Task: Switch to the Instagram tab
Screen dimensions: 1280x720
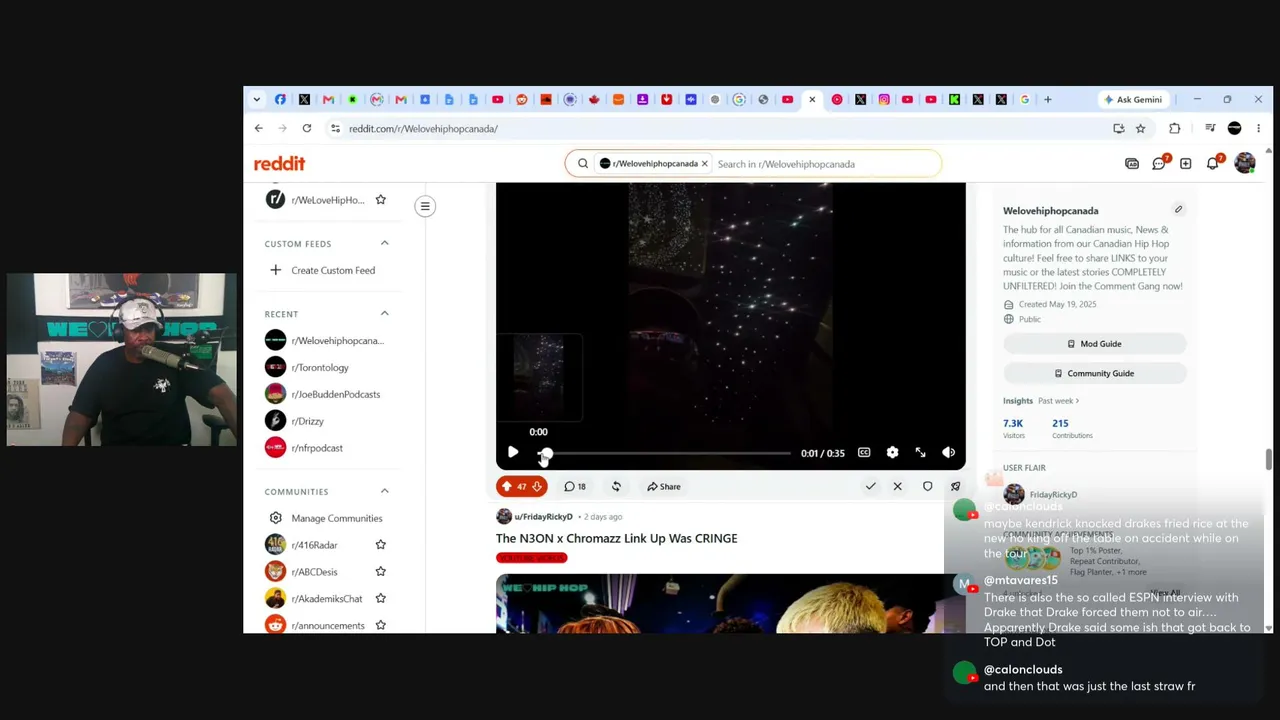Action: [884, 100]
